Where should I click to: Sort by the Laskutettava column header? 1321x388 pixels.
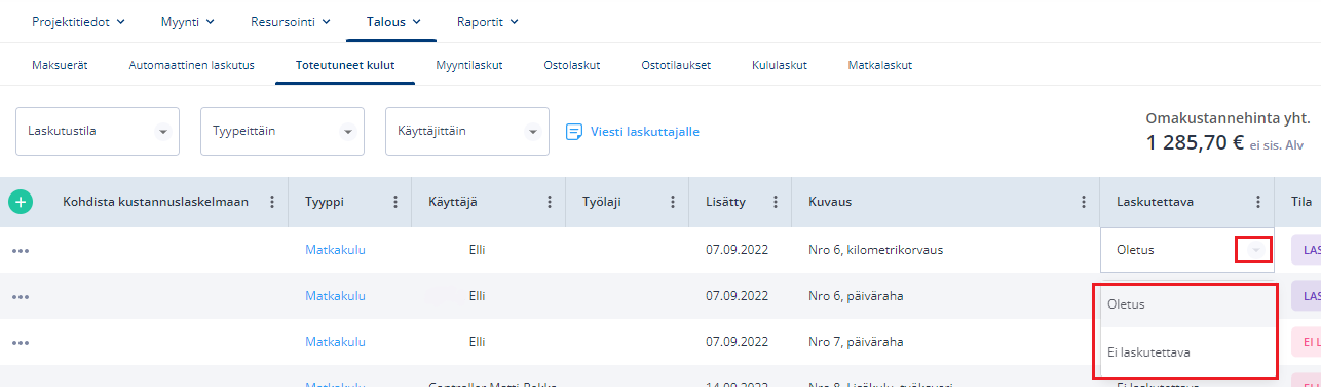coord(1155,202)
